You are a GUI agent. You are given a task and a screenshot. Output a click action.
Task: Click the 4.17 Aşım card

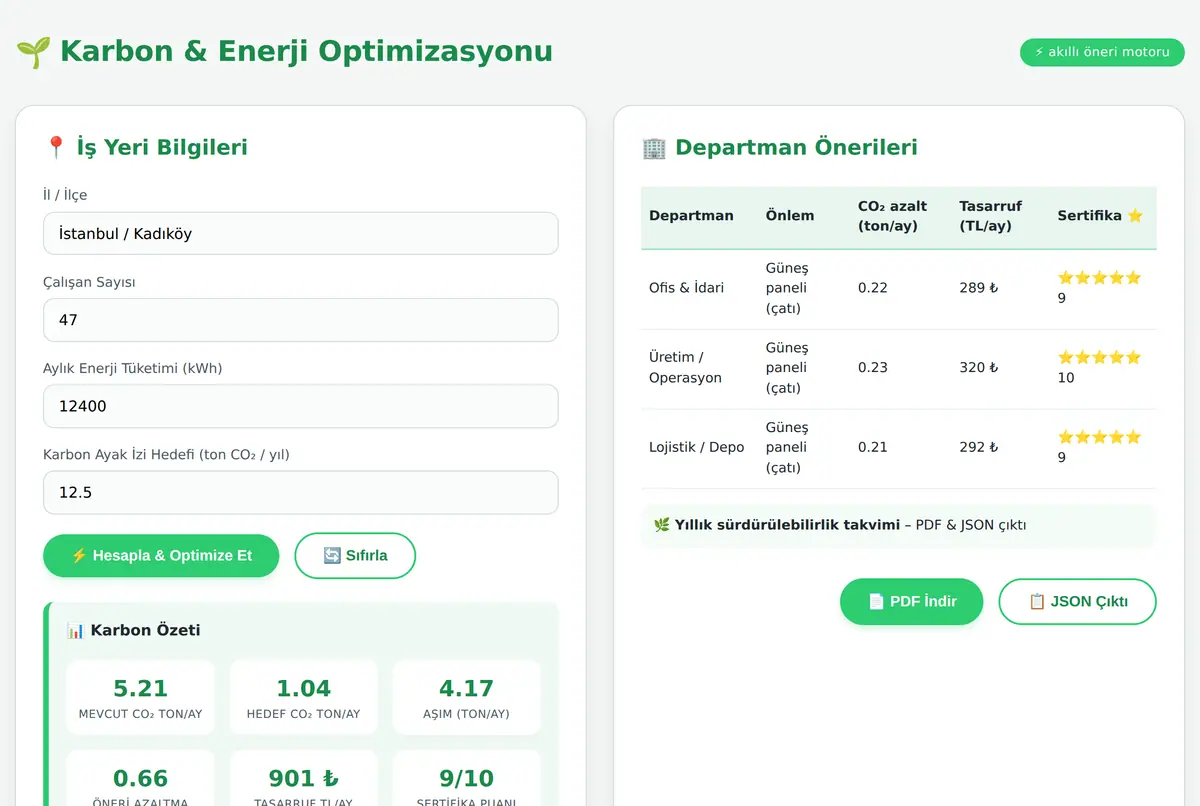466,698
